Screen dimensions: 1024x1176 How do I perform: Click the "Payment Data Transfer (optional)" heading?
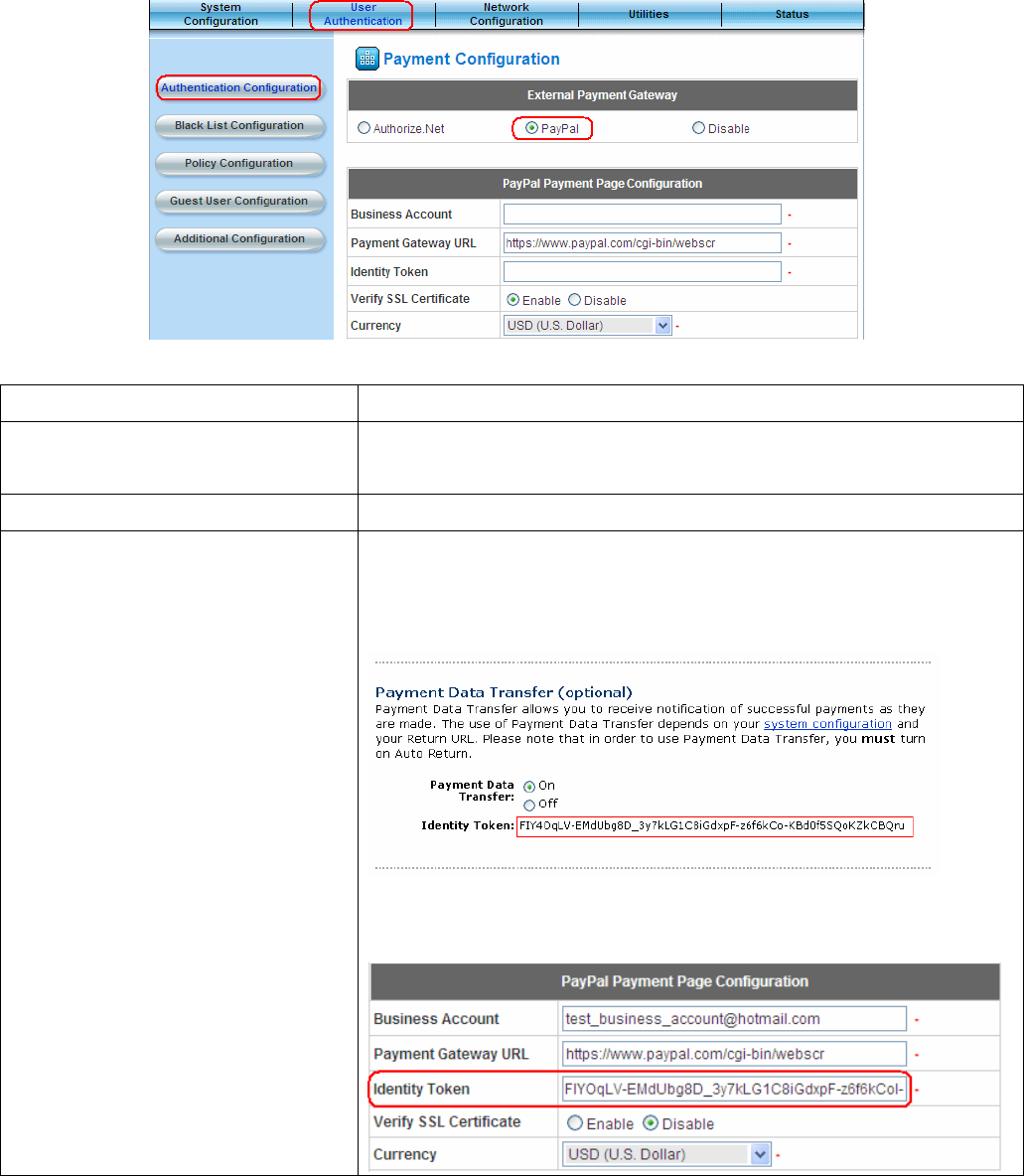click(x=504, y=692)
